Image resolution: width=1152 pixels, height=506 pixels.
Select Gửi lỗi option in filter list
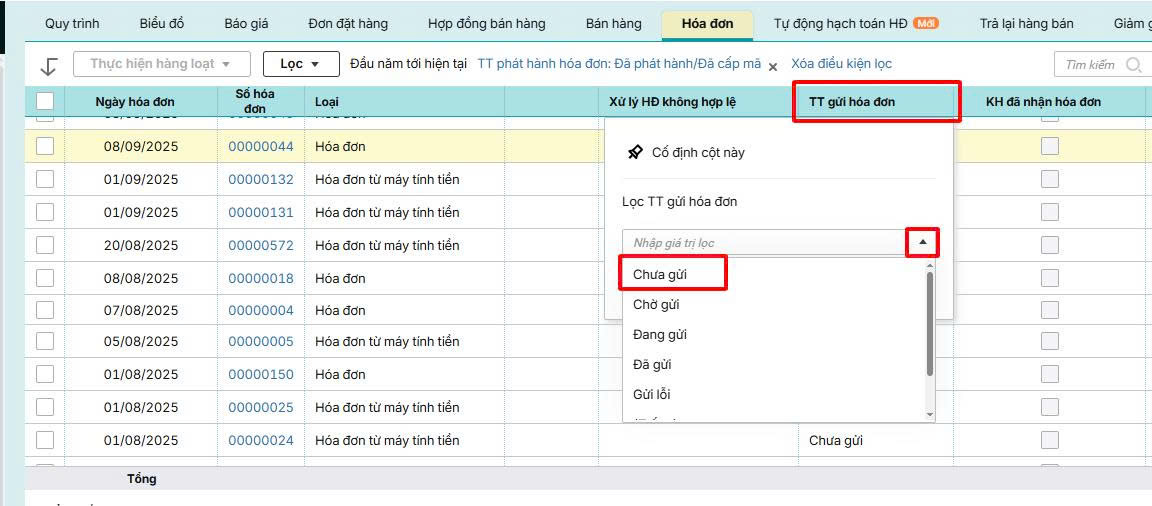pos(651,395)
